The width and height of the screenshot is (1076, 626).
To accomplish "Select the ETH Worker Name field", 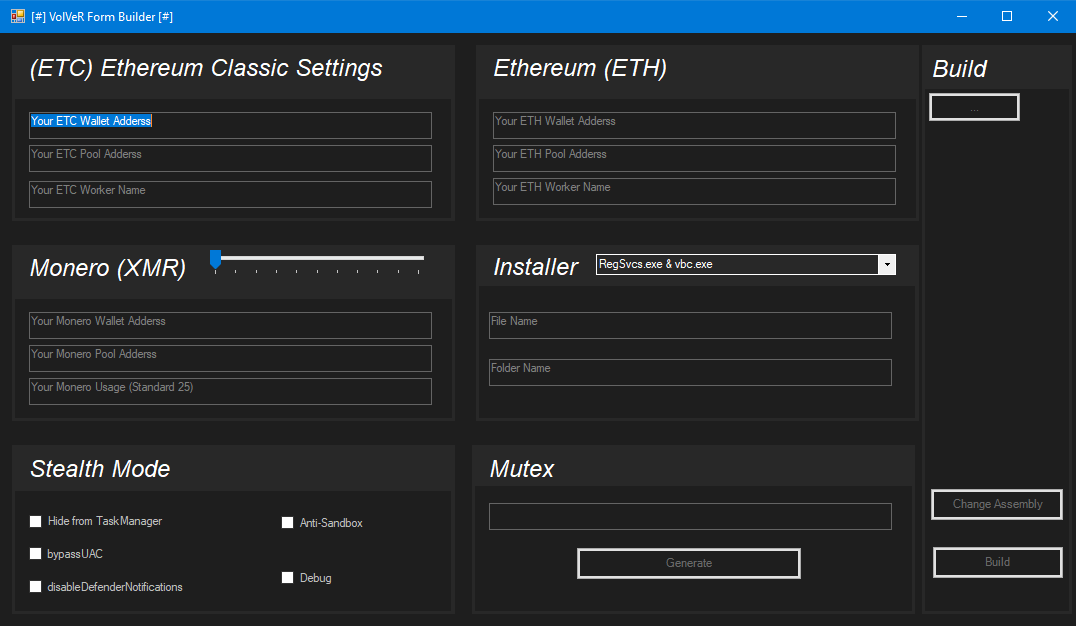I will (x=694, y=192).
